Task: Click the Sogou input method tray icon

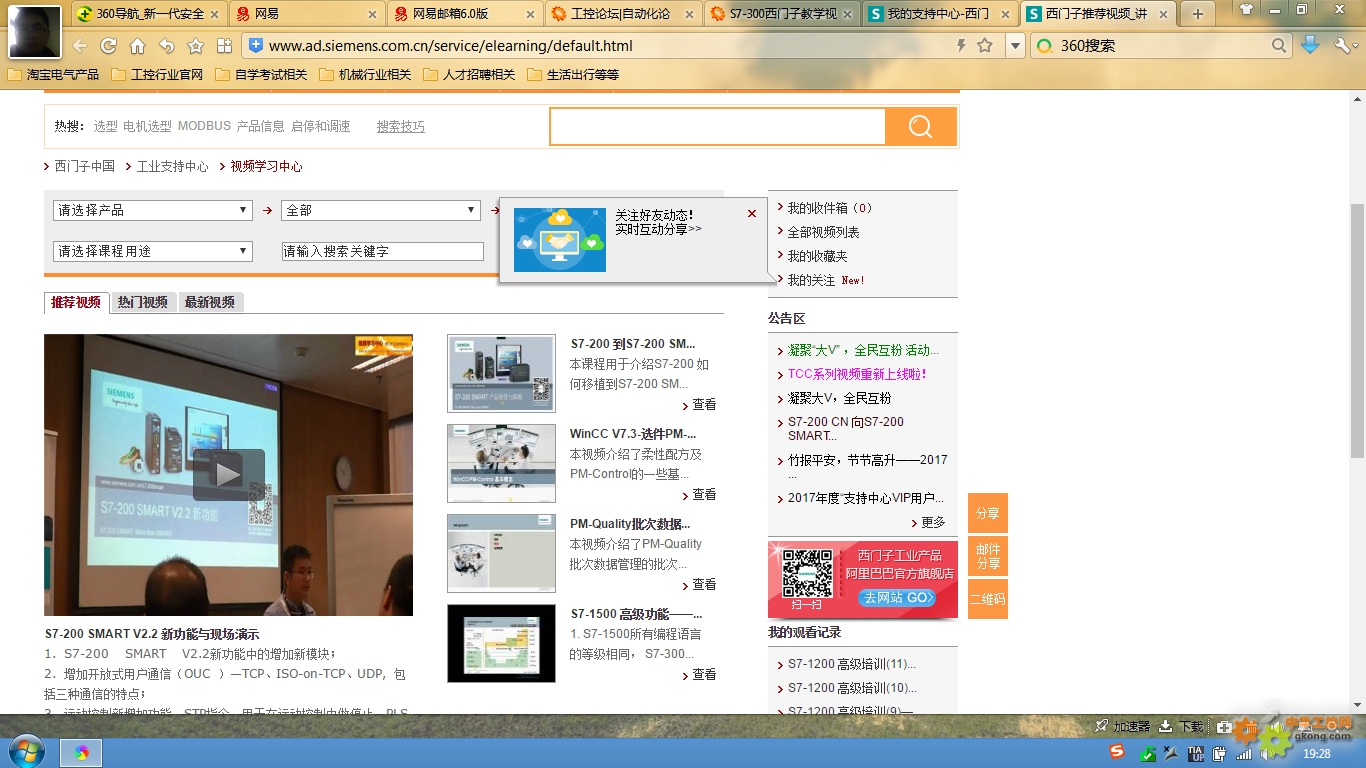Action: [x=1117, y=751]
